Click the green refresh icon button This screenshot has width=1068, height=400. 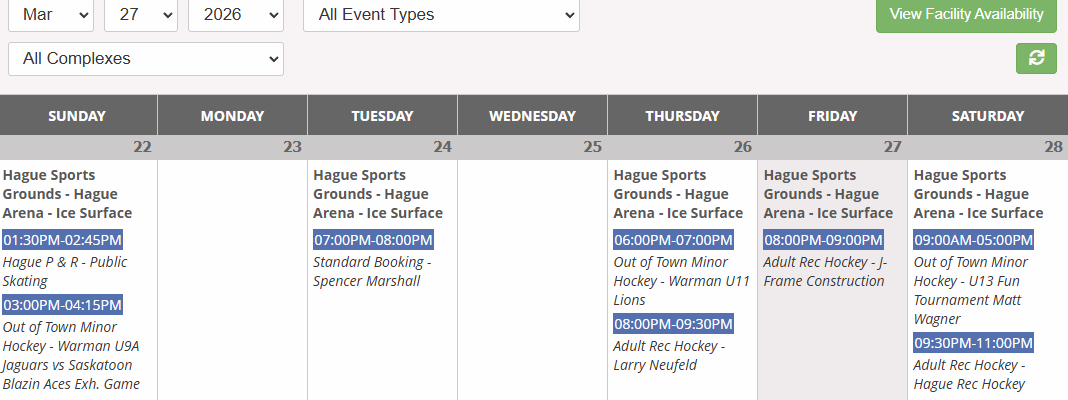click(x=1036, y=58)
